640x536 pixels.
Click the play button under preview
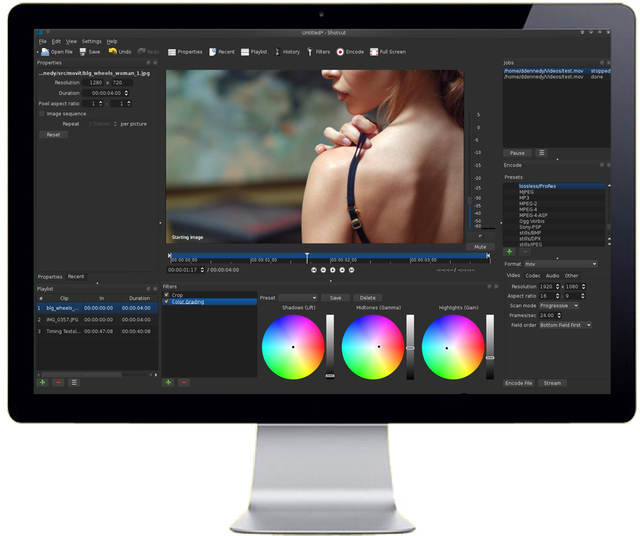point(333,270)
